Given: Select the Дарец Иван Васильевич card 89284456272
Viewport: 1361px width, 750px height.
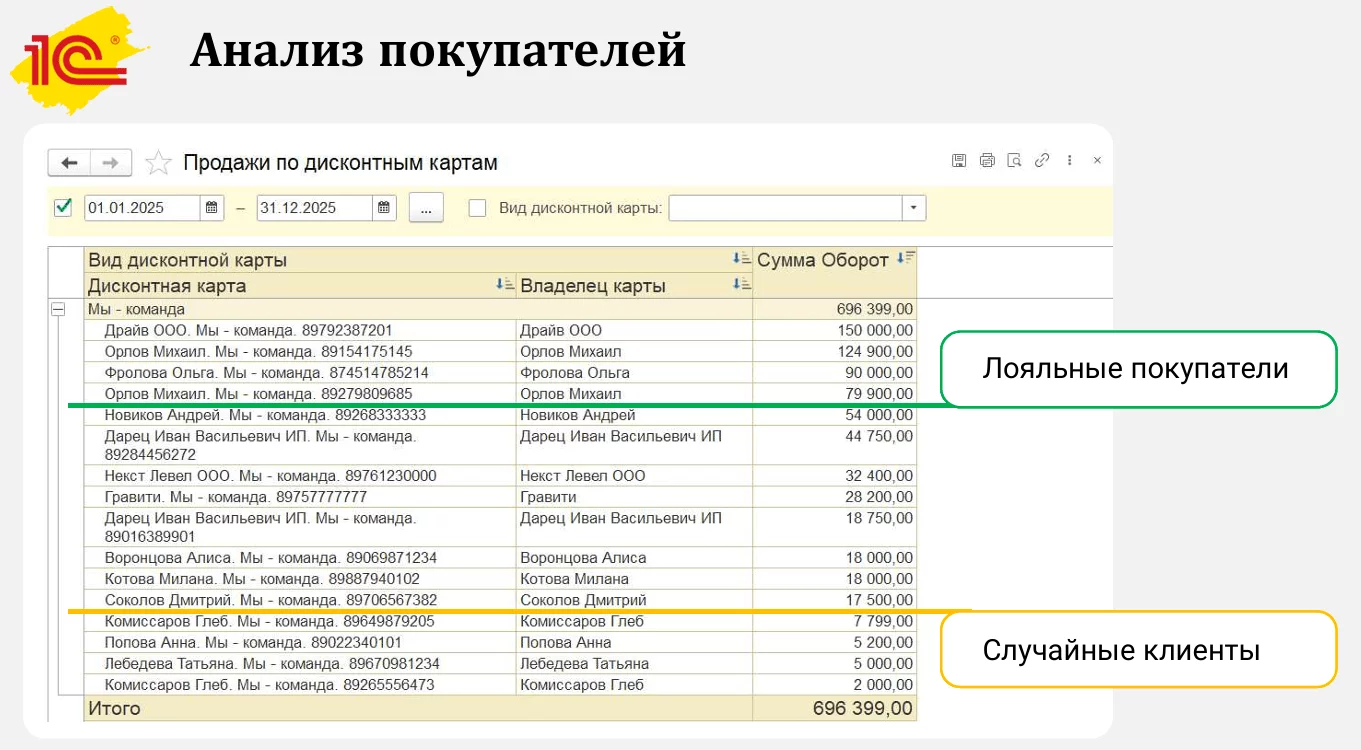Looking at the screenshot, I should pos(300,445).
